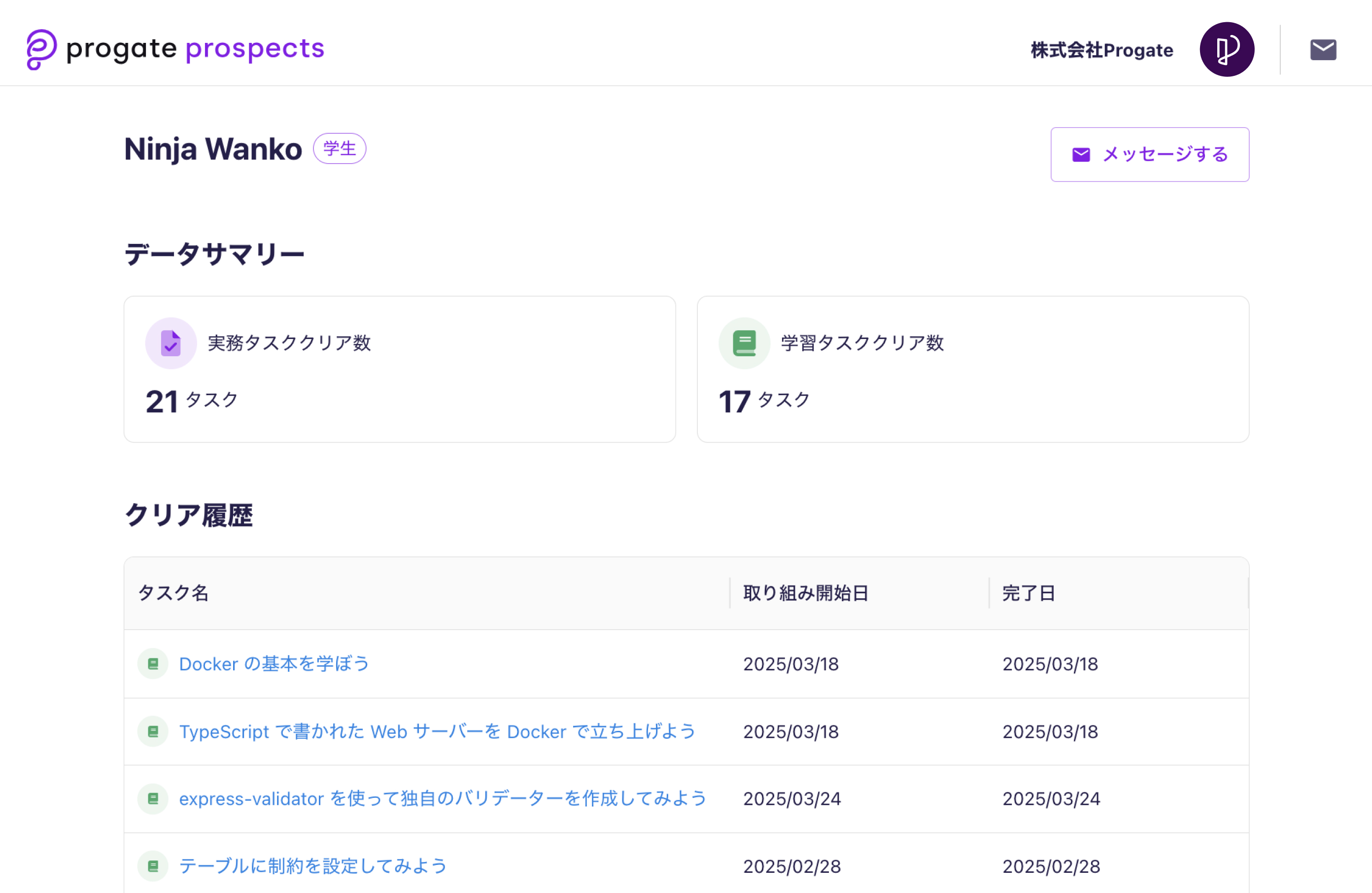The height and width of the screenshot is (893, 1372).
Task: Sort by タスク名 column header
Action: [x=173, y=593]
